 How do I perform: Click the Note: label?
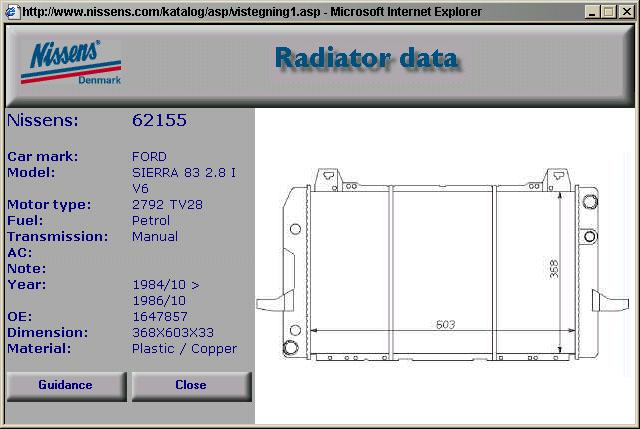pyautogui.click(x=27, y=269)
